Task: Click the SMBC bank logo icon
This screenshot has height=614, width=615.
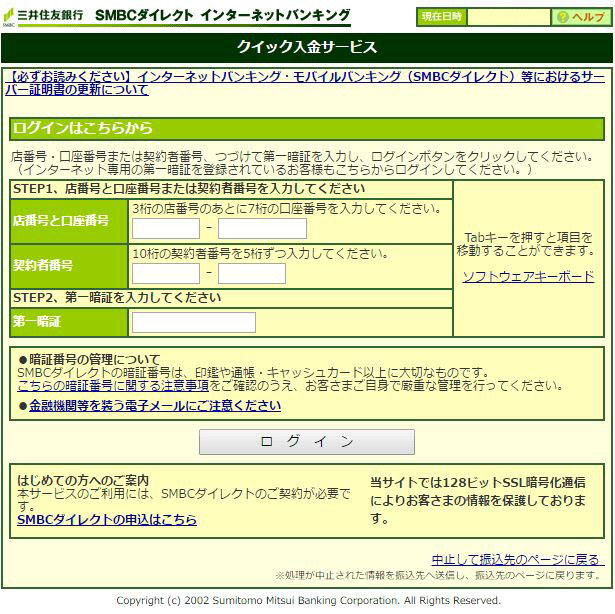Action: point(8,17)
